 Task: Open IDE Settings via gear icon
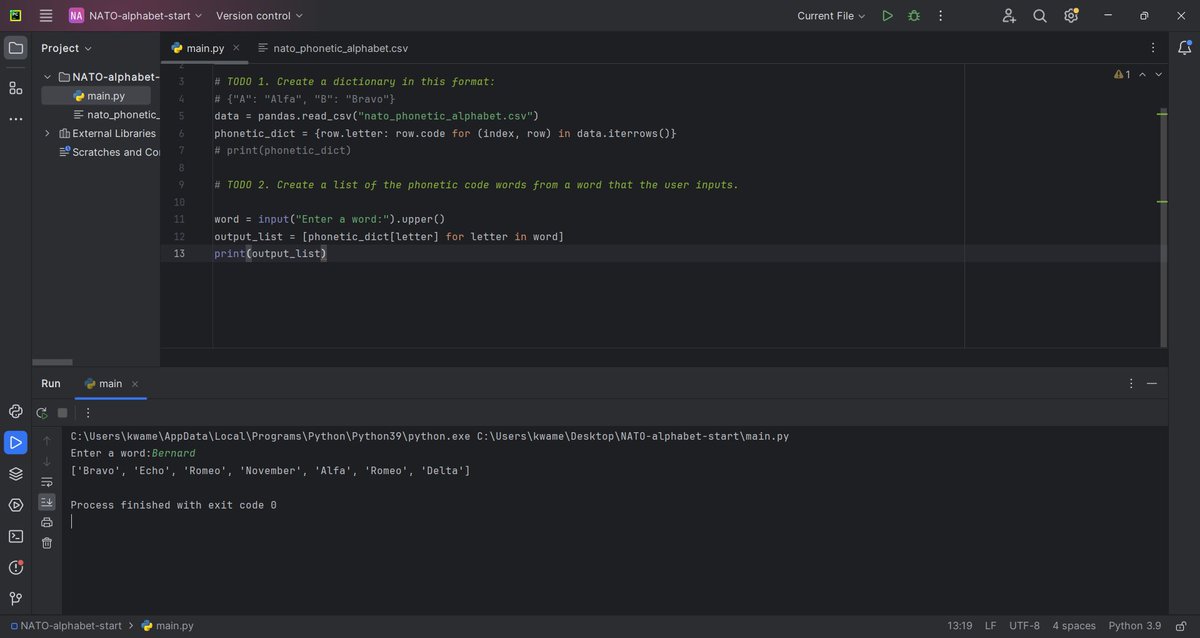click(x=1069, y=16)
